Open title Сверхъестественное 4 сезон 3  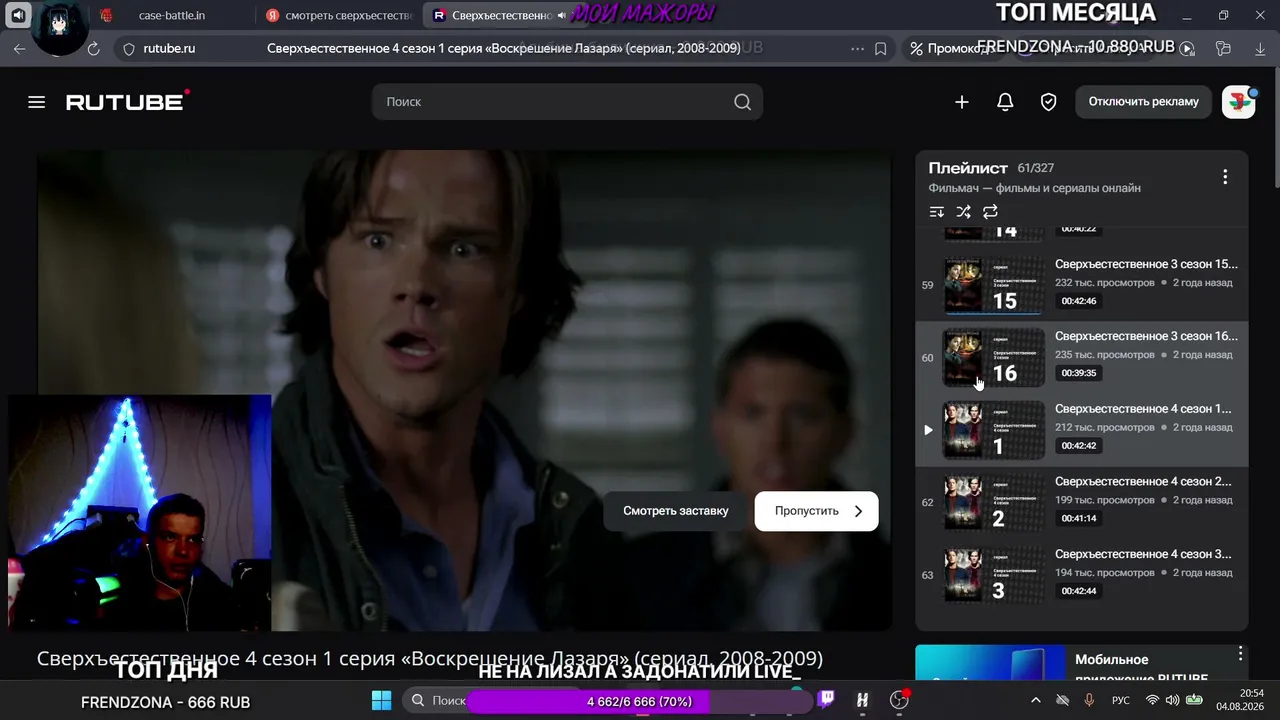1143,555
